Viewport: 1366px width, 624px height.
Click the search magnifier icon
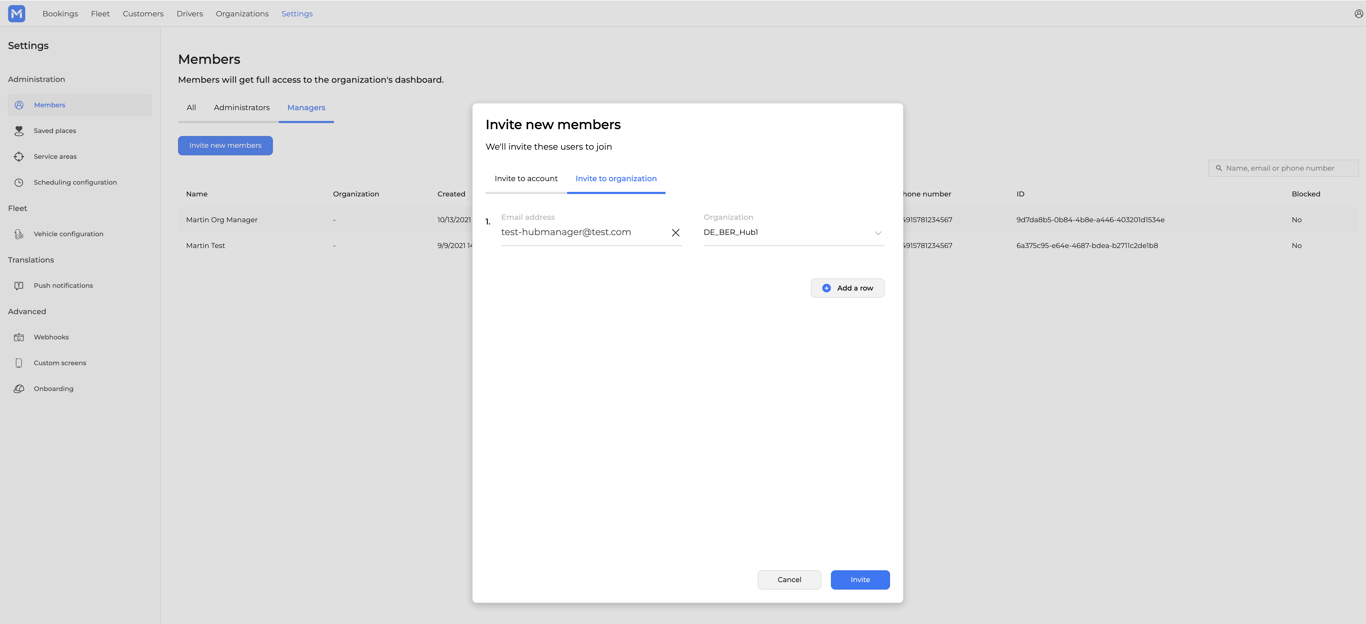[x=1219, y=168]
